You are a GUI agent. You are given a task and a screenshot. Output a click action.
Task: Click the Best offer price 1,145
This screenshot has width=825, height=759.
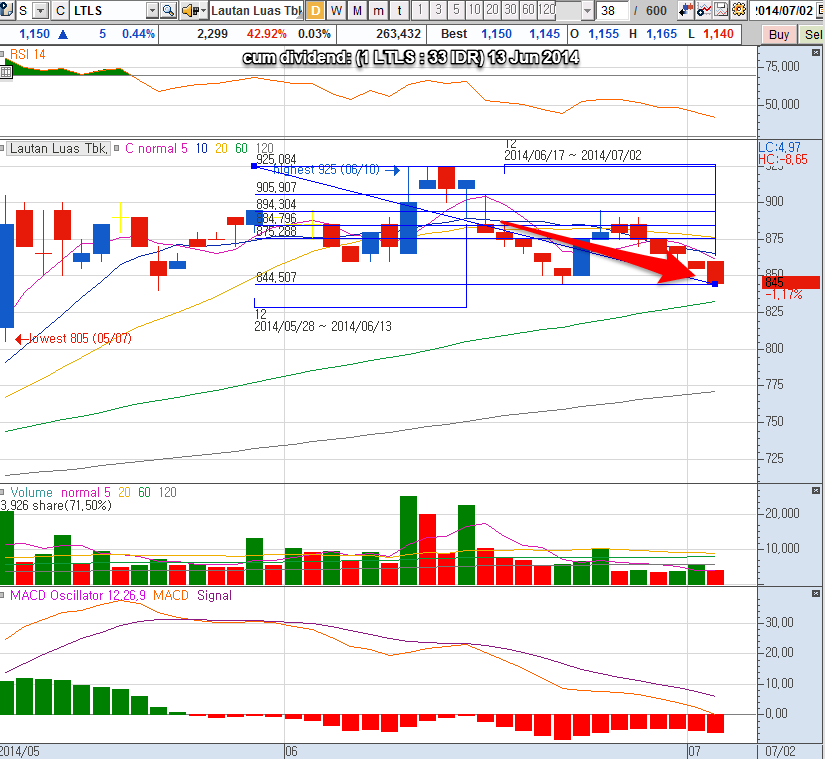(544, 34)
